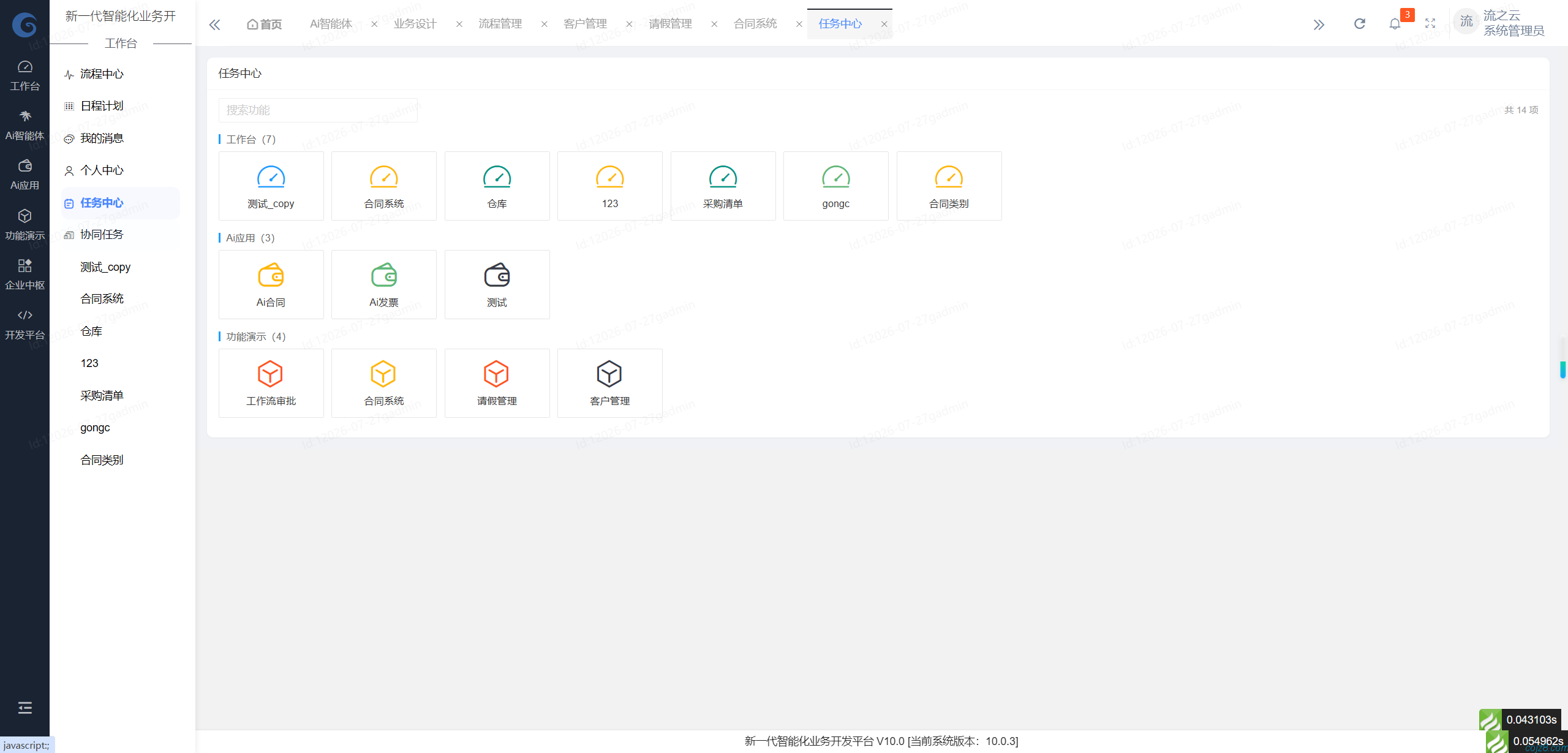The height and width of the screenshot is (753, 1568).
Task: Open the 客户管理 cube tile
Action: tap(609, 383)
